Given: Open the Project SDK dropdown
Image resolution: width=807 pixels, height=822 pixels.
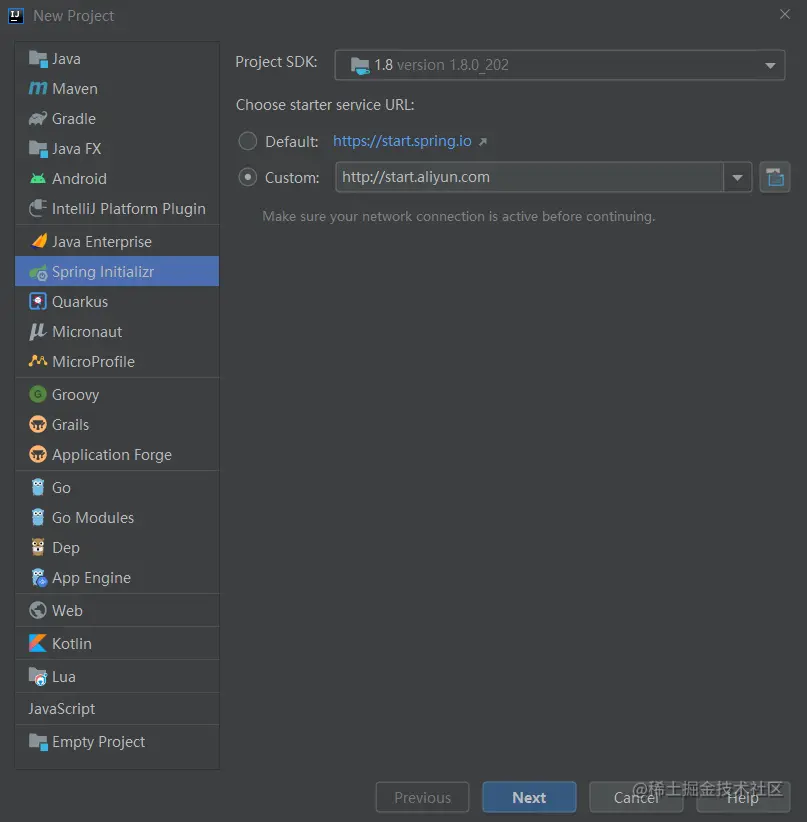Looking at the screenshot, I should tap(559, 65).
